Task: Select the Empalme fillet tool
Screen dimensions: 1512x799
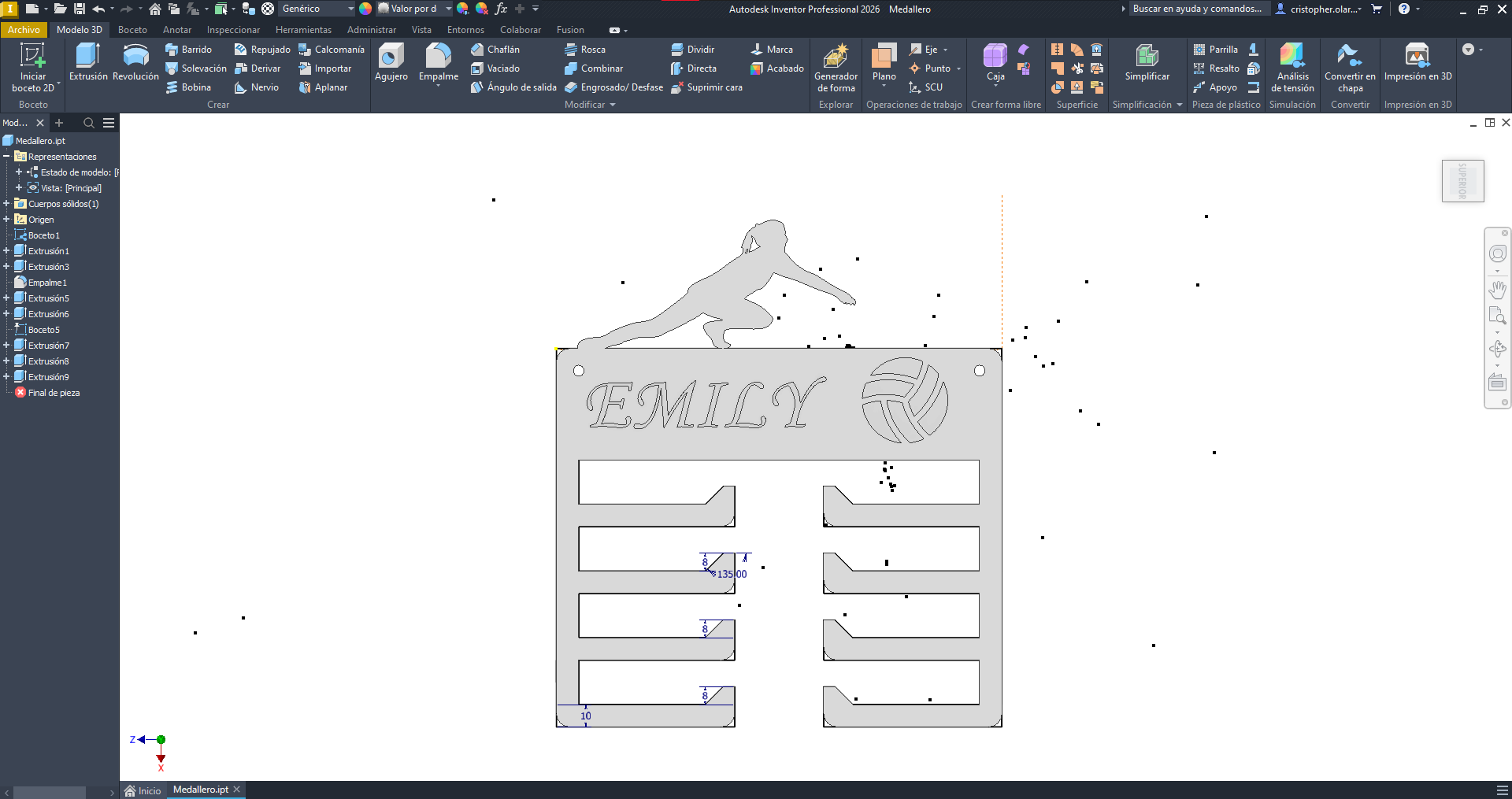Action: point(439,62)
